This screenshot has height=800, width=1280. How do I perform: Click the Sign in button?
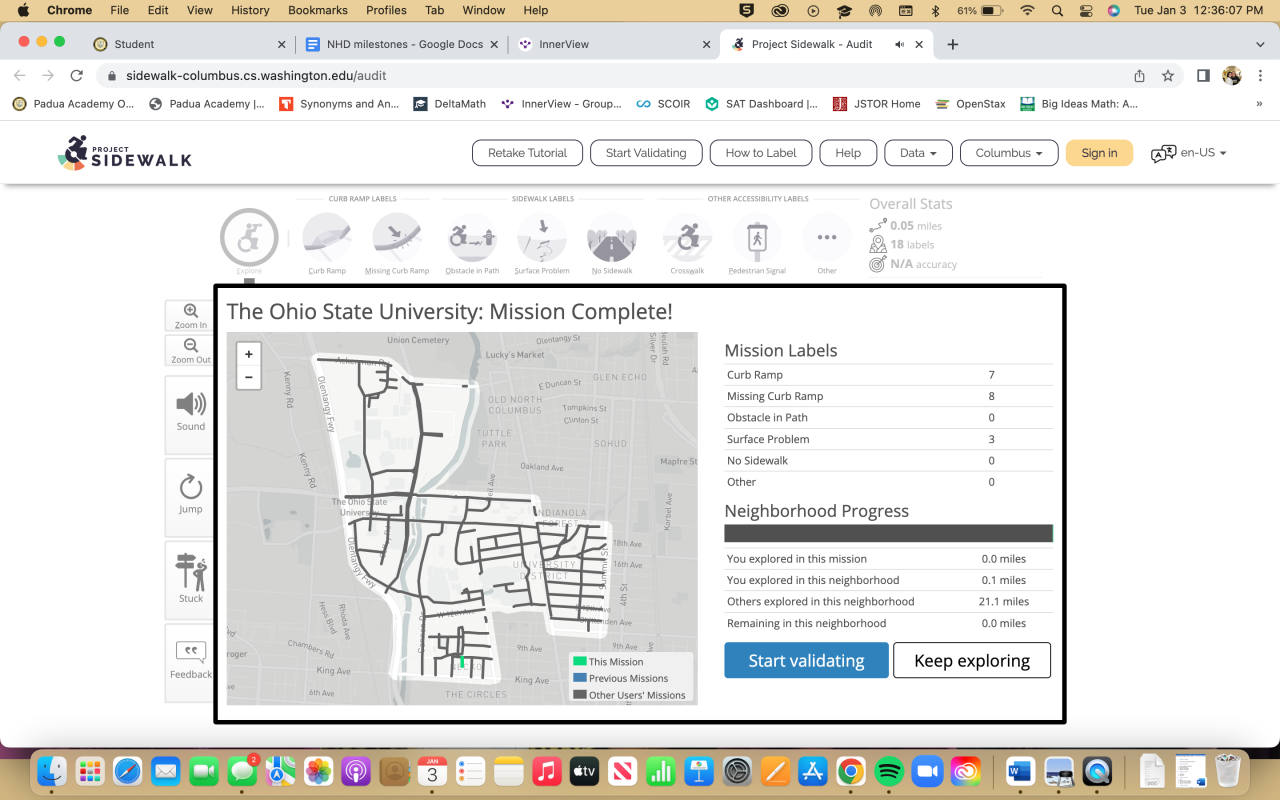(1099, 153)
